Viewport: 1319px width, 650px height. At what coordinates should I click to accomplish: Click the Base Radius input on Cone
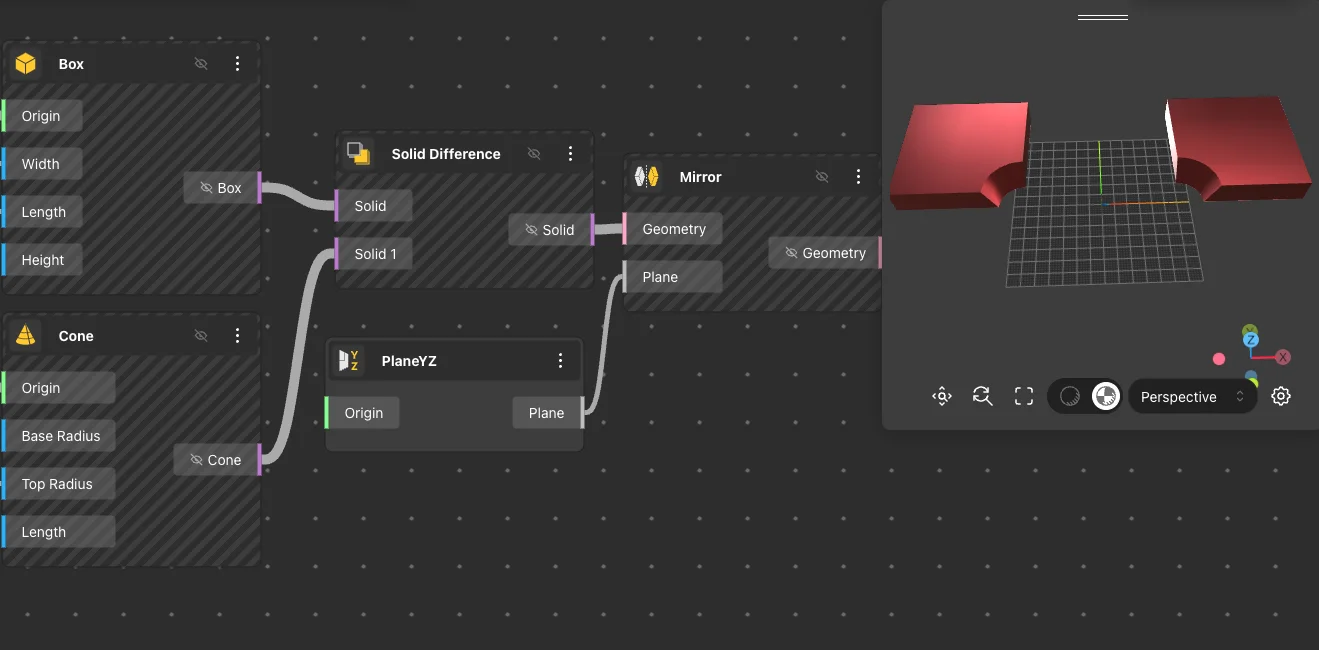61,436
